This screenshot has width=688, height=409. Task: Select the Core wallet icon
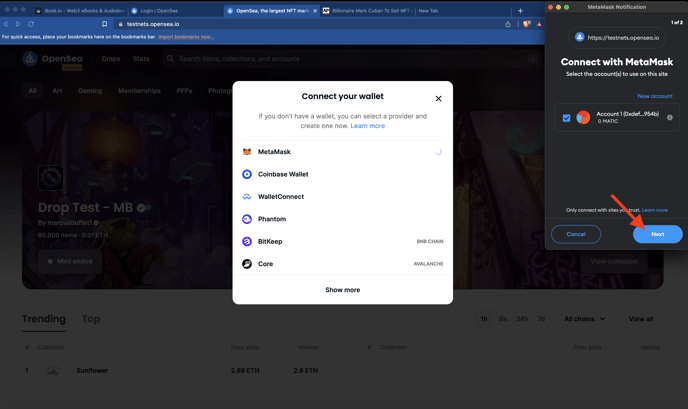pyautogui.click(x=247, y=264)
